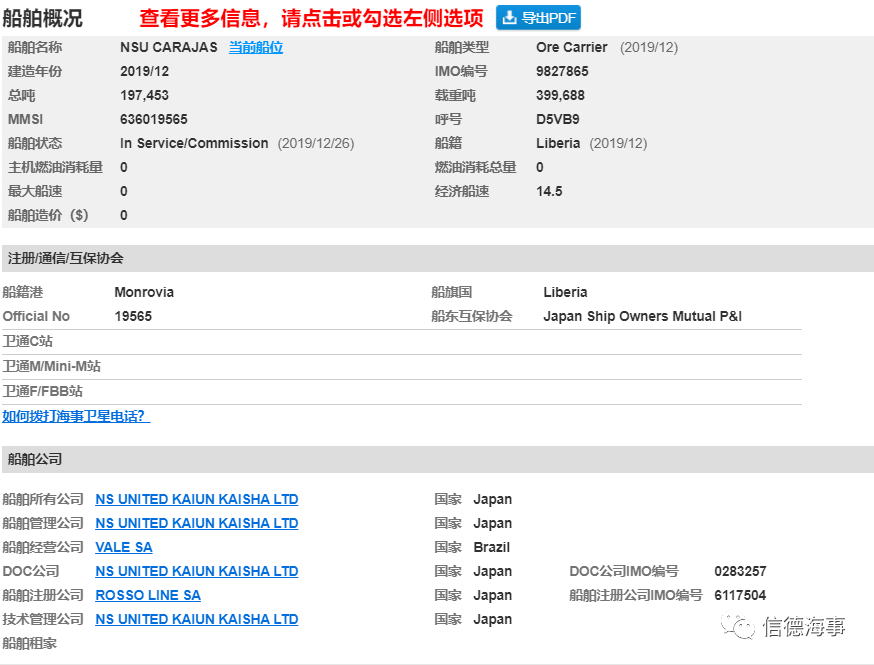Click the 卫通F/FBB站 label
The width and height of the screenshot is (874, 665).
coord(42,391)
